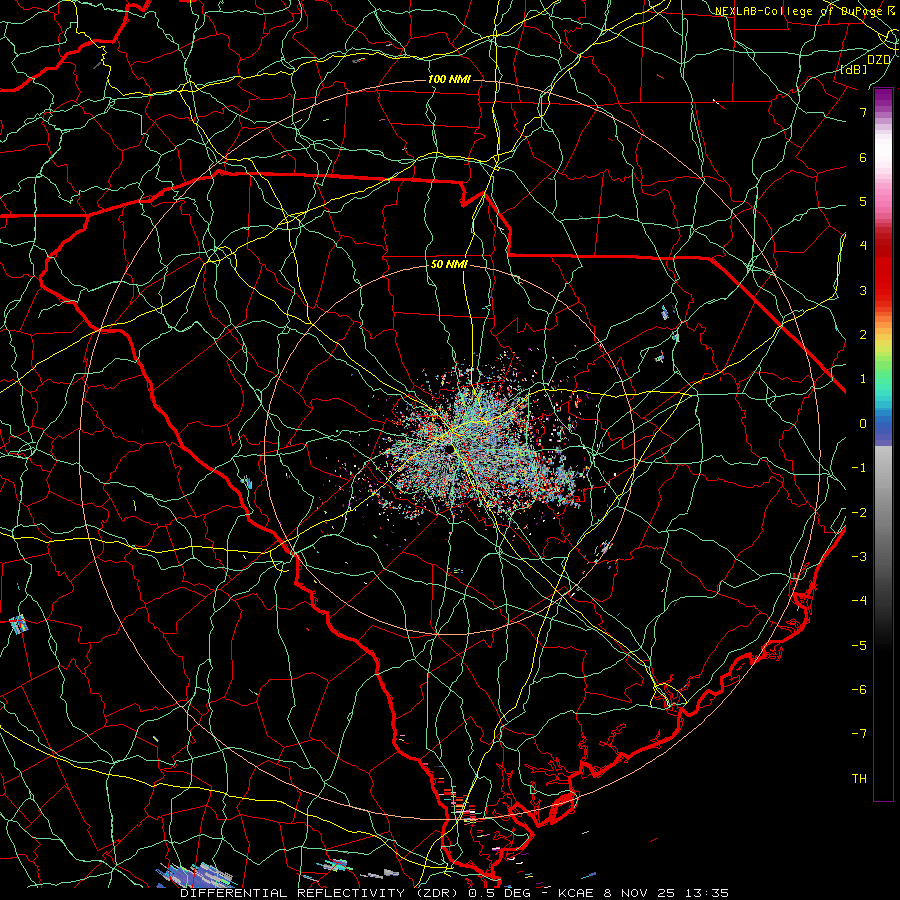Click the '-2' value on color scale
The image size is (900, 900).
[x=859, y=513]
